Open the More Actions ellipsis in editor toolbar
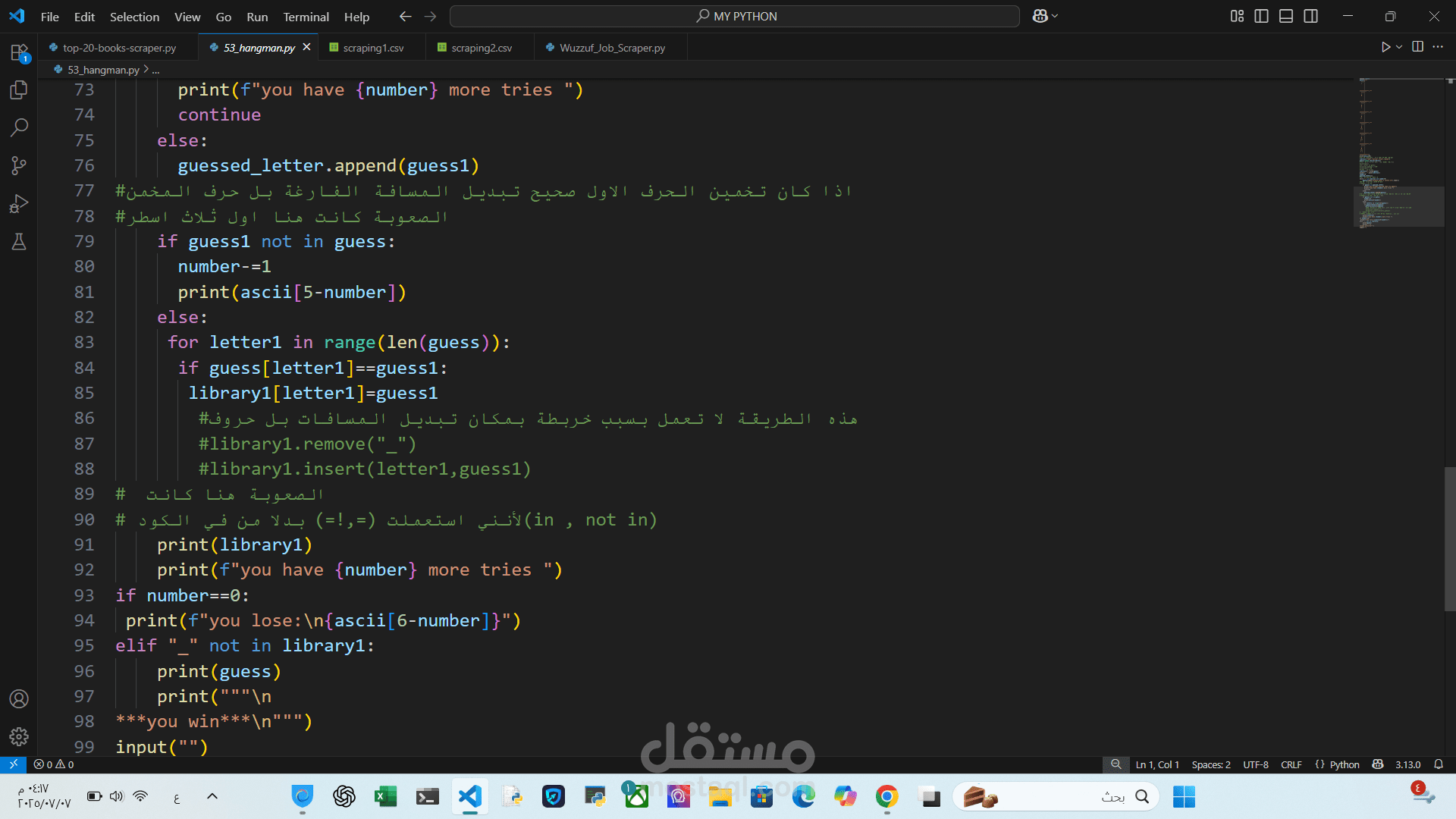This screenshot has width=1456, height=819. pos(1438,47)
